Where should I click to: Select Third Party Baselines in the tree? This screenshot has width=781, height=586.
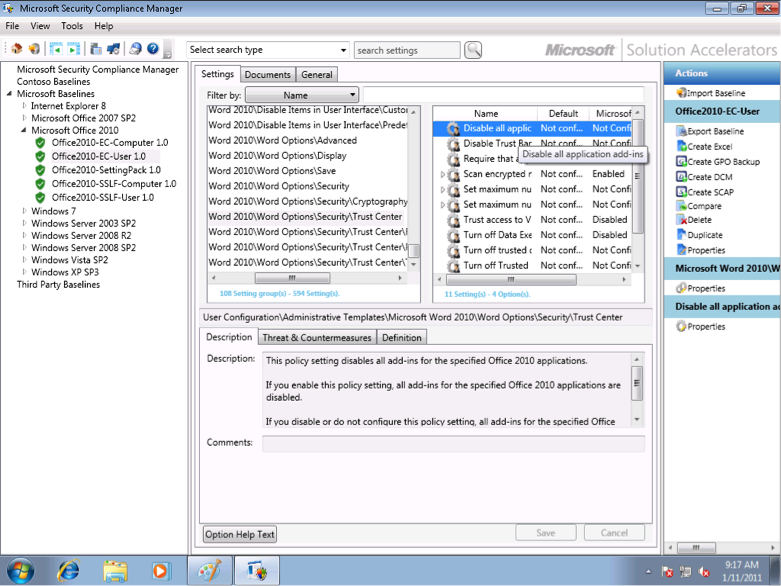click(x=58, y=284)
